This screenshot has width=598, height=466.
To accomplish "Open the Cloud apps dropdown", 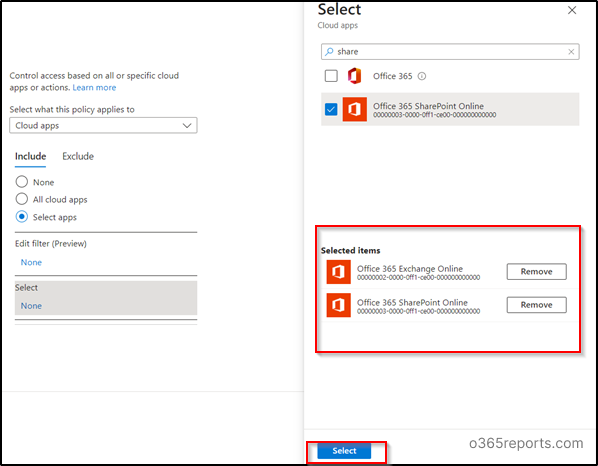I will [x=103, y=125].
